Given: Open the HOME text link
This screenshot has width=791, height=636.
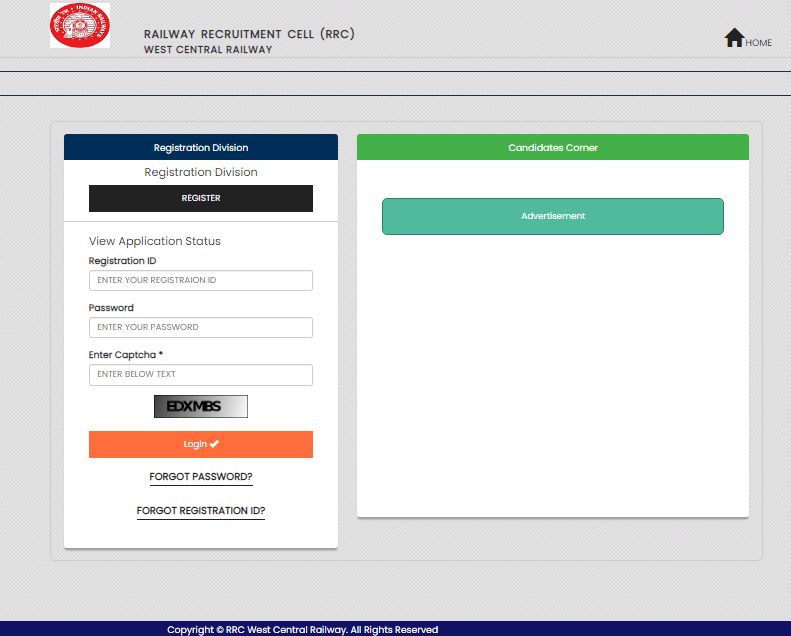Looking at the screenshot, I should tap(758, 43).
